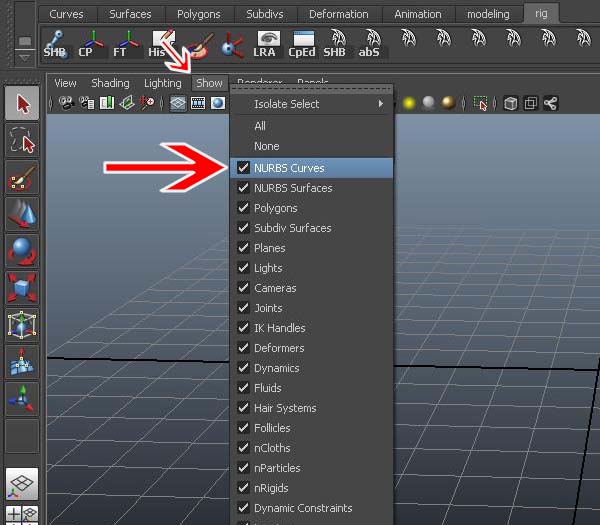Open the shelf options down arrow
Viewport: 600px width, 525px height.
pyautogui.click(x=24, y=58)
